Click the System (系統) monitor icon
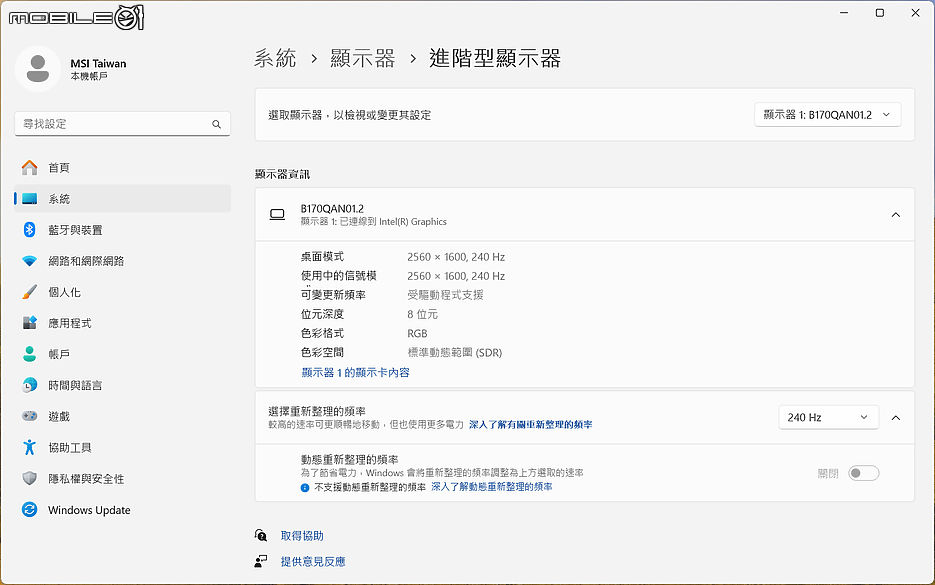Screen dimensions: 935x585 tap(29, 199)
